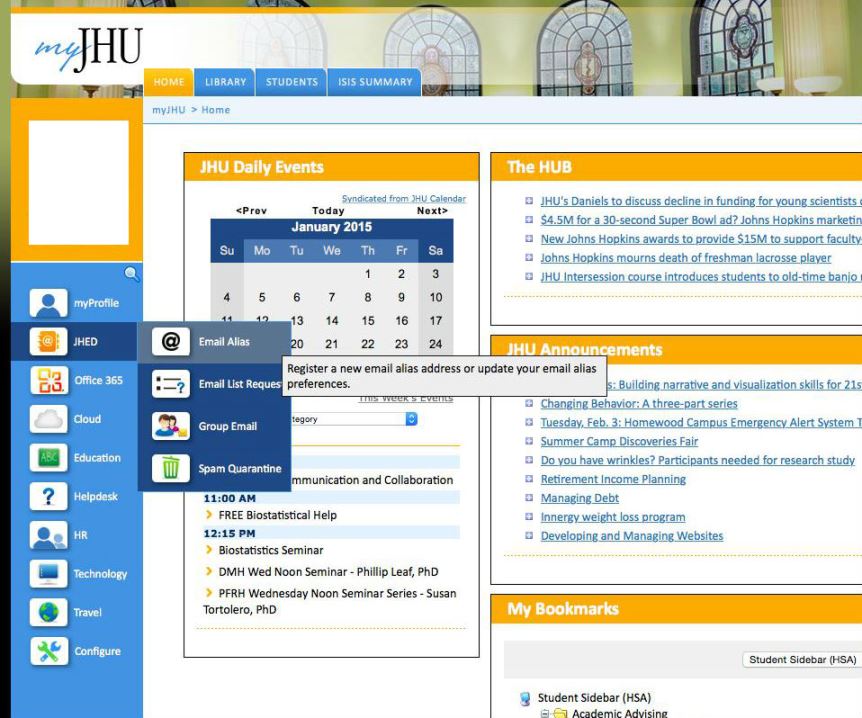Click the Student Sidebar (HSA) computer icon
The height and width of the screenshot is (718, 862).
[x=526, y=698]
